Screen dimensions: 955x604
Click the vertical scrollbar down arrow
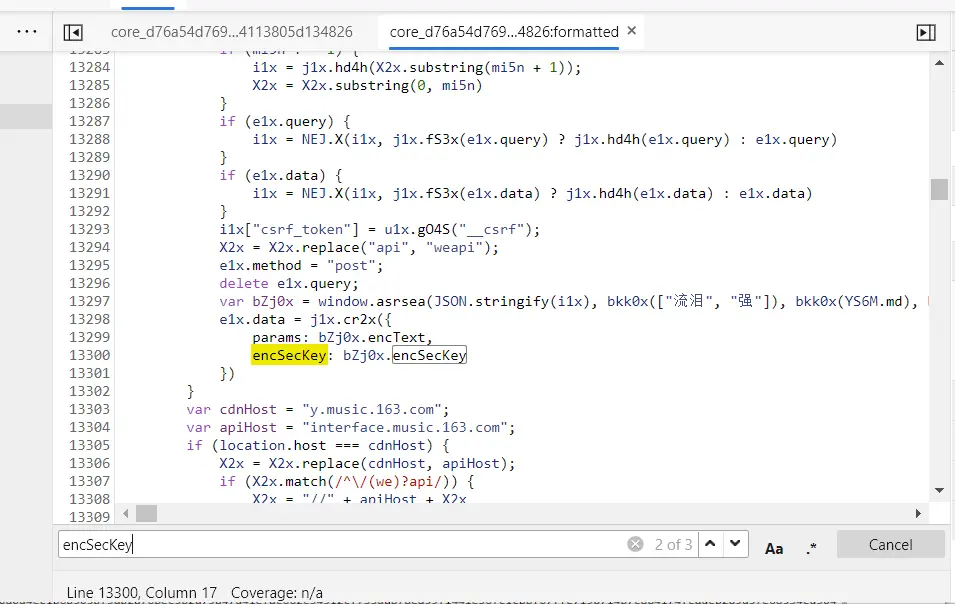click(939, 490)
